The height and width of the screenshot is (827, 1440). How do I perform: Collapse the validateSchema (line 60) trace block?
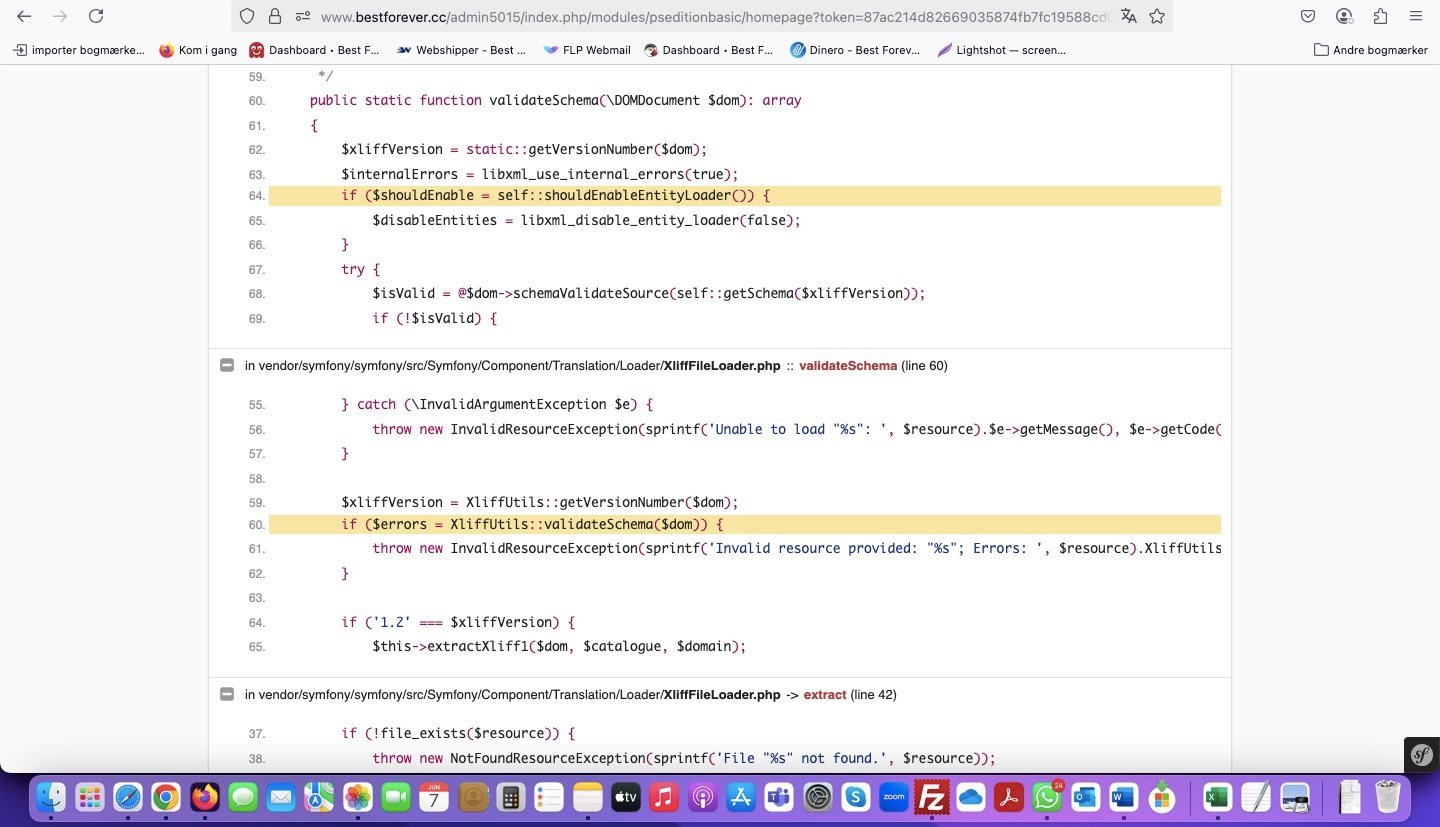tap(227, 366)
